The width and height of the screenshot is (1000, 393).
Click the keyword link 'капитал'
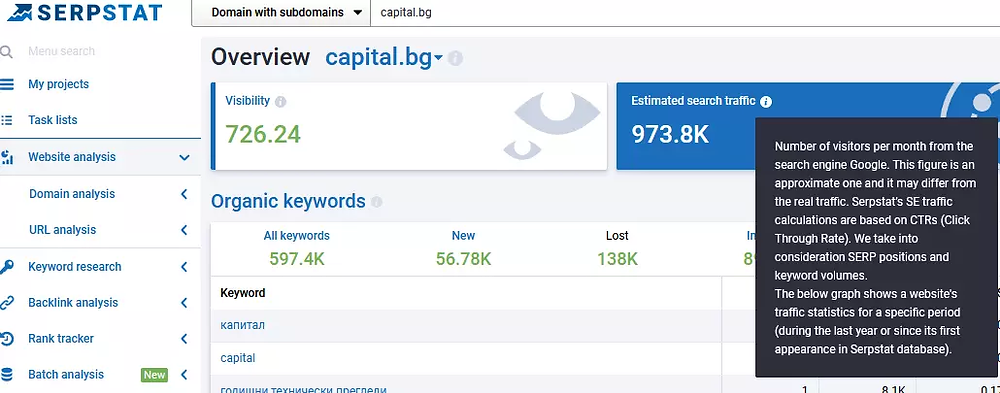click(x=242, y=325)
